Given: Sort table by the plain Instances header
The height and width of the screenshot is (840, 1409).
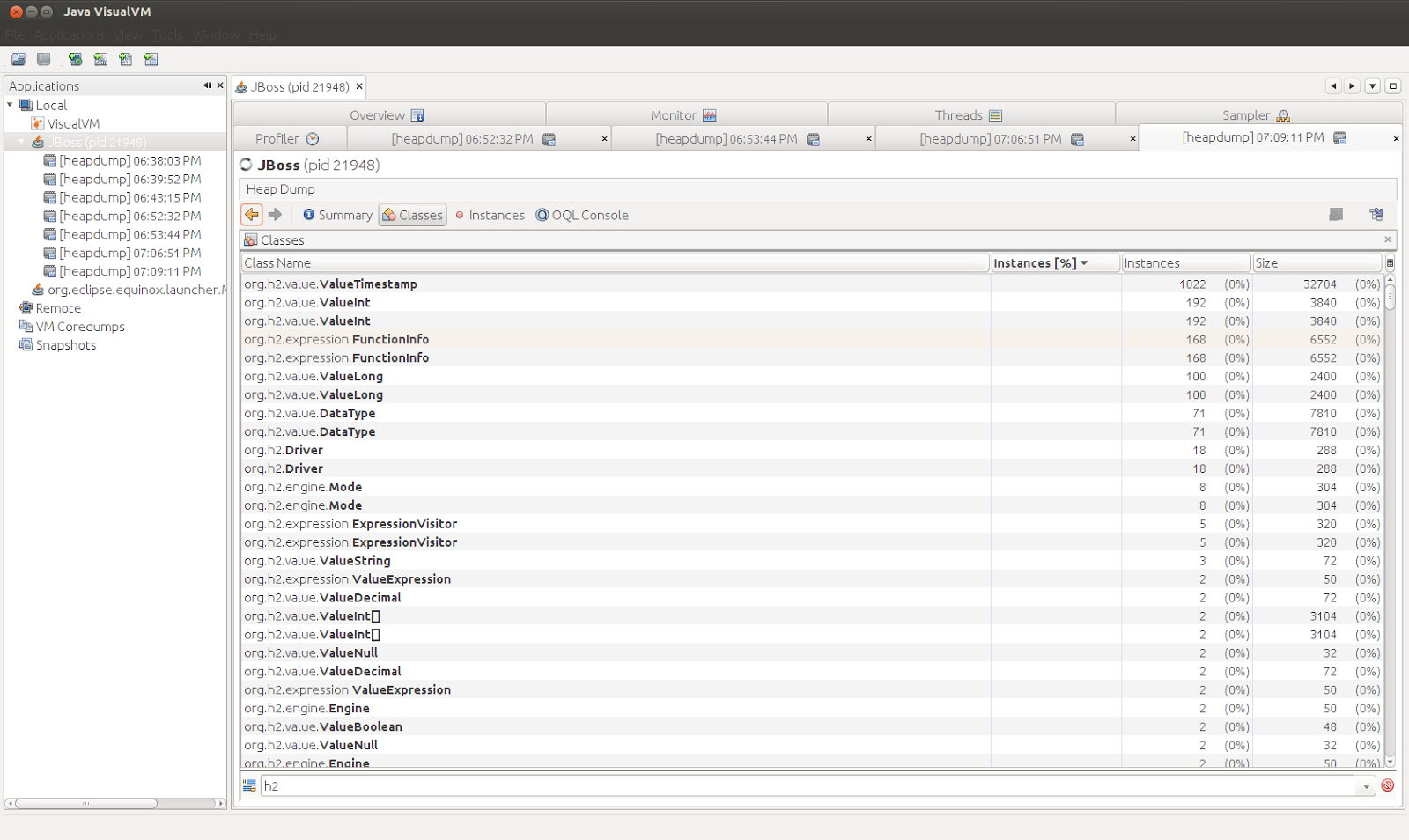Looking at the screenshot, I should pos(1186,262).
